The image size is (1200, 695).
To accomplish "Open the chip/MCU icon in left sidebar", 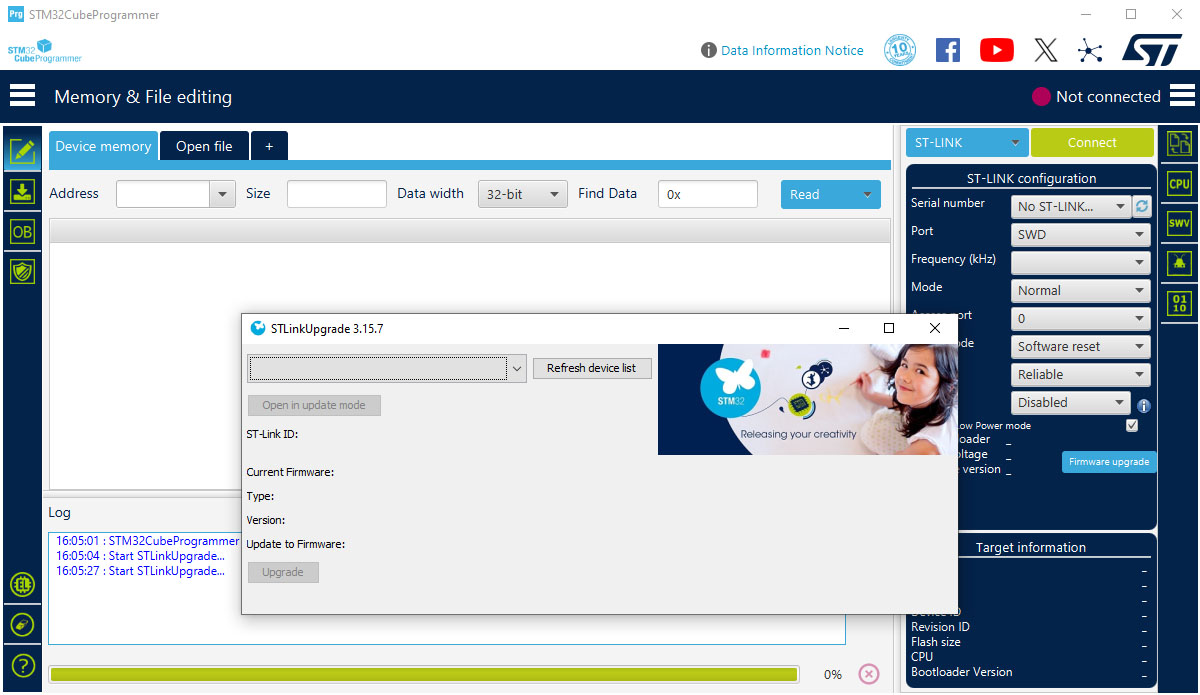I will point(22,585).
